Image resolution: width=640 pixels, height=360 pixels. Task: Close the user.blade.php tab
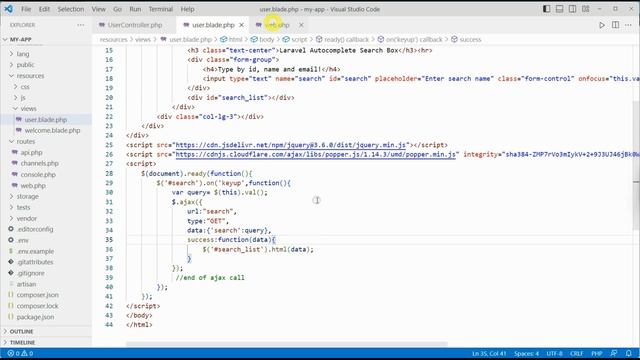point(241,25)
